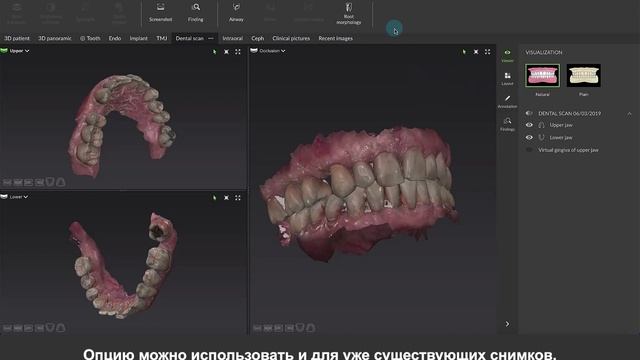Select the Natural visualization thumbnail
The width and height of the screenshot is (640, 360).
coord(542,76)
